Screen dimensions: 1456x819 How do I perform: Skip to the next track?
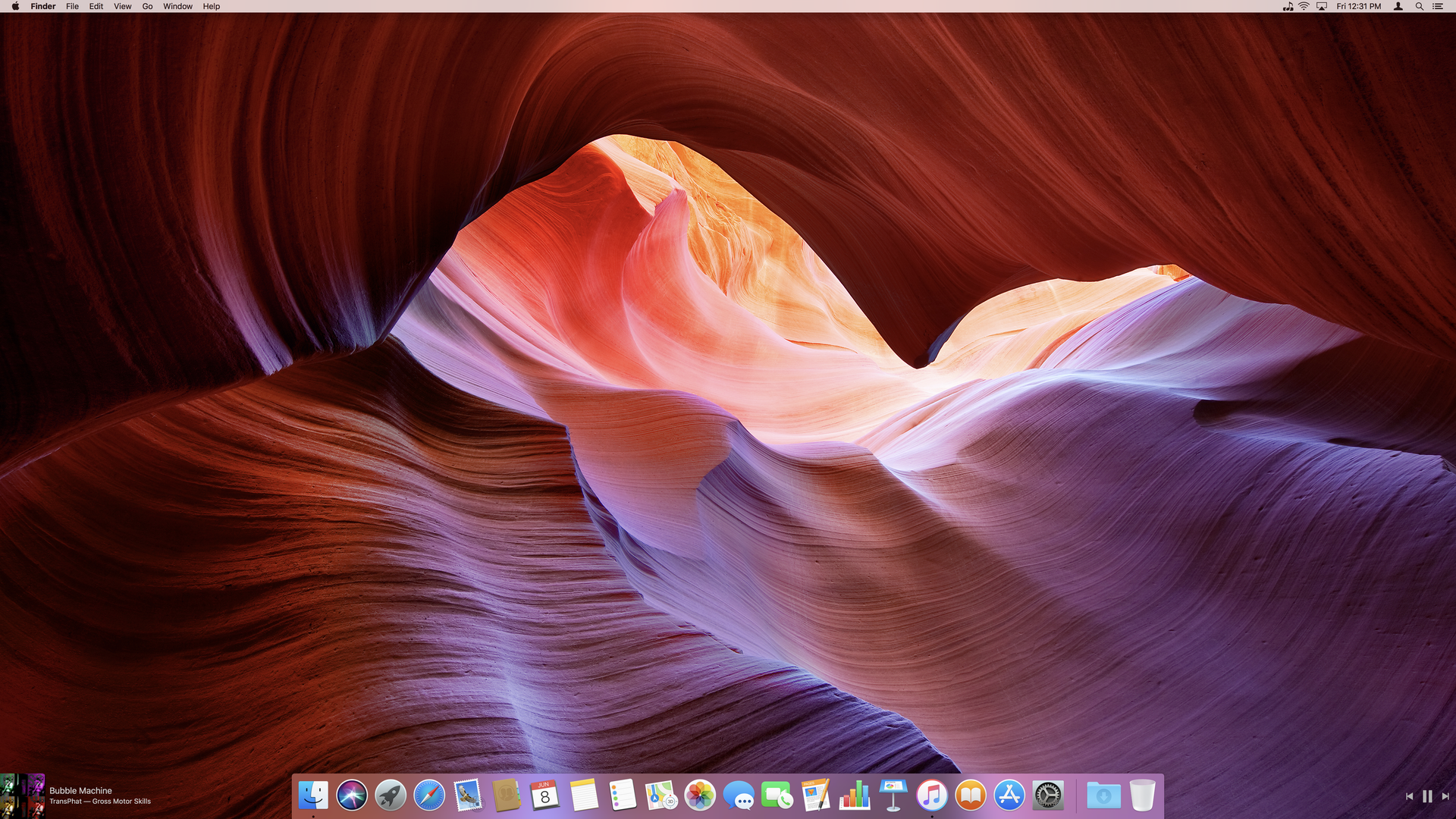point(1445,796)
